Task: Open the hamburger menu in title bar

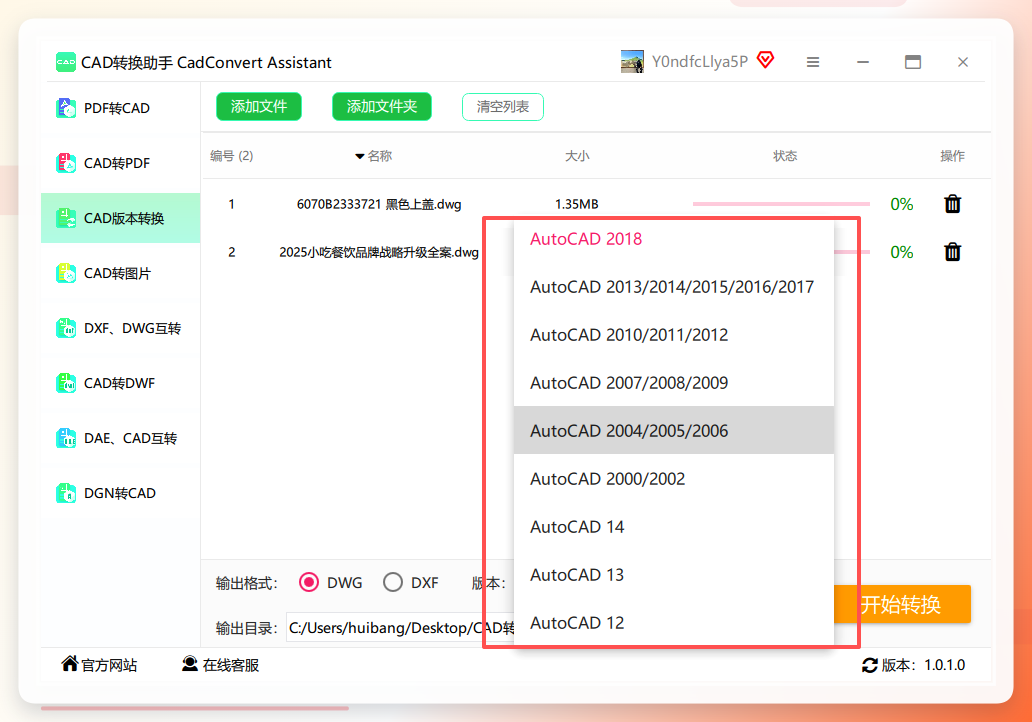Action: coord(813,62)
